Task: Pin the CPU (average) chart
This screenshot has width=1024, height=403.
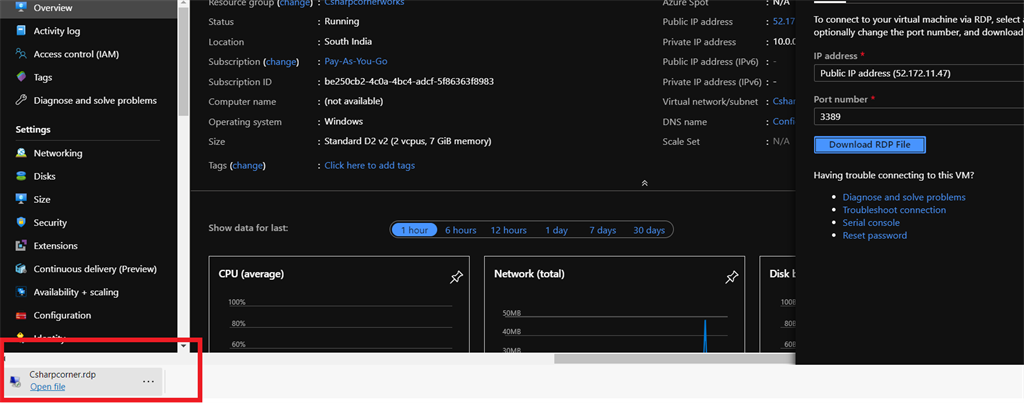Action: pyautogui.click(x=456, y=277)
